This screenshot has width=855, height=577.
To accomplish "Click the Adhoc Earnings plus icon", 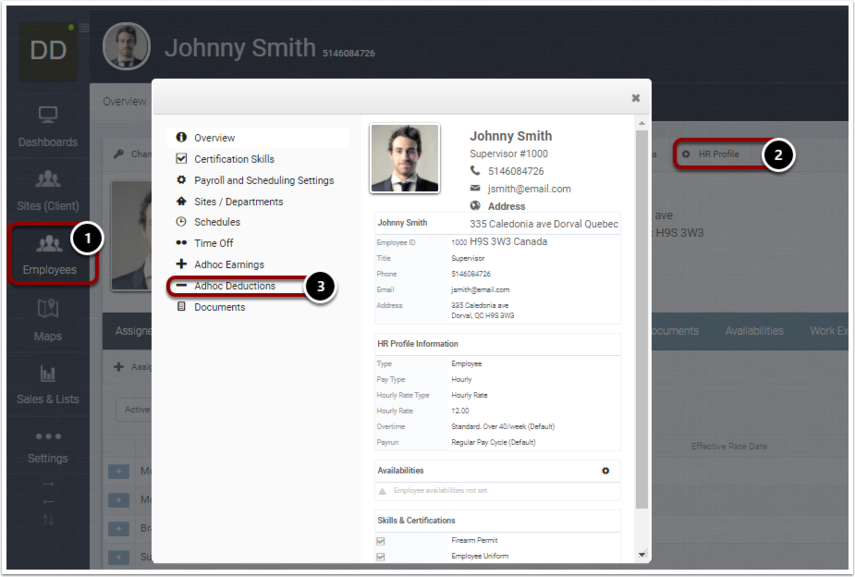I will pyautogui.click(x=181, y=264).
